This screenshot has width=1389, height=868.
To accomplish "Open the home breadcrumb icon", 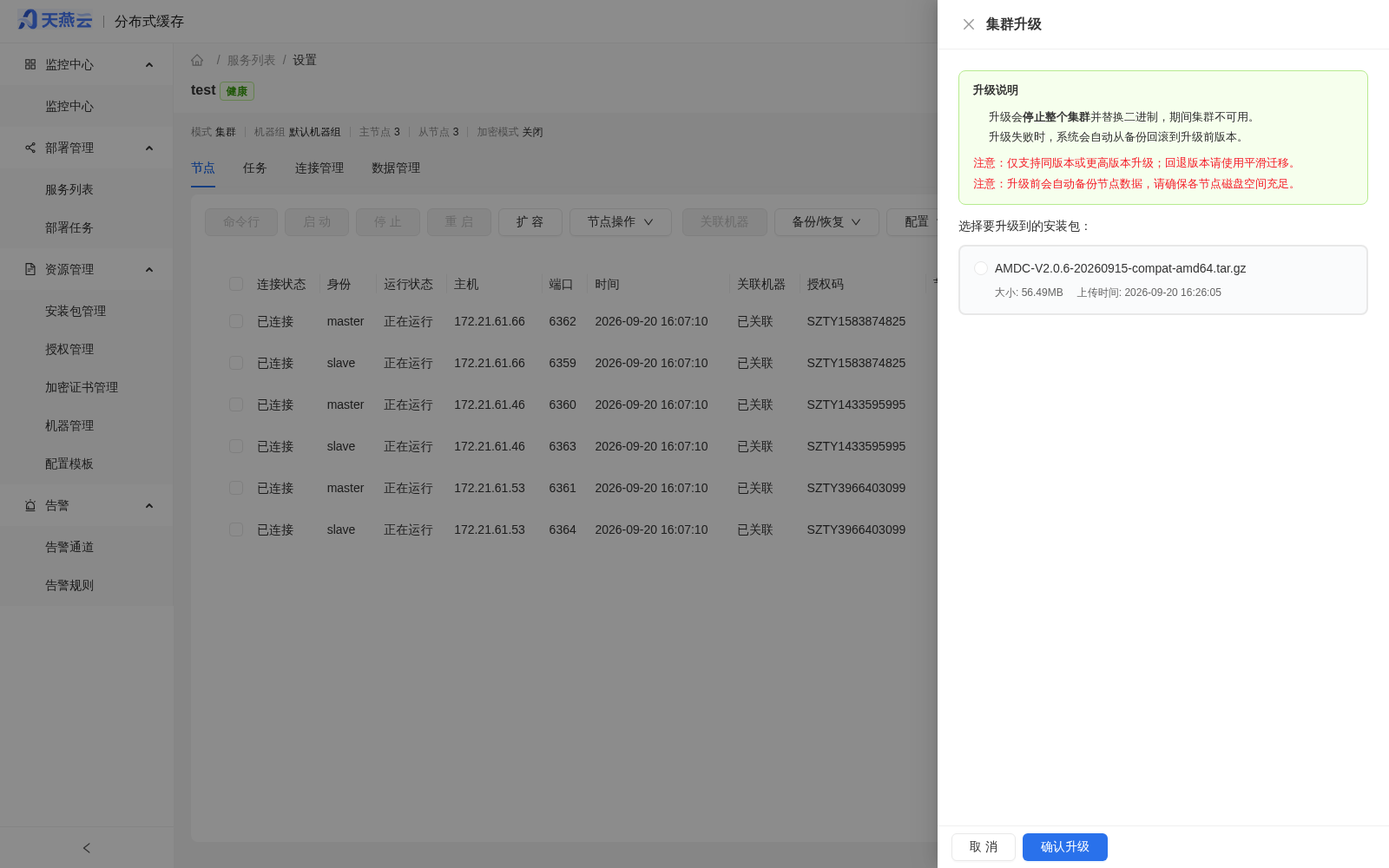I will (x=197, y=60).
